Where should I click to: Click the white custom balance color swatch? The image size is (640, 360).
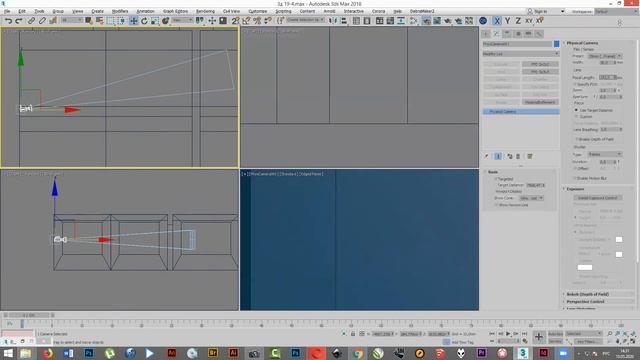pos(585,268)
